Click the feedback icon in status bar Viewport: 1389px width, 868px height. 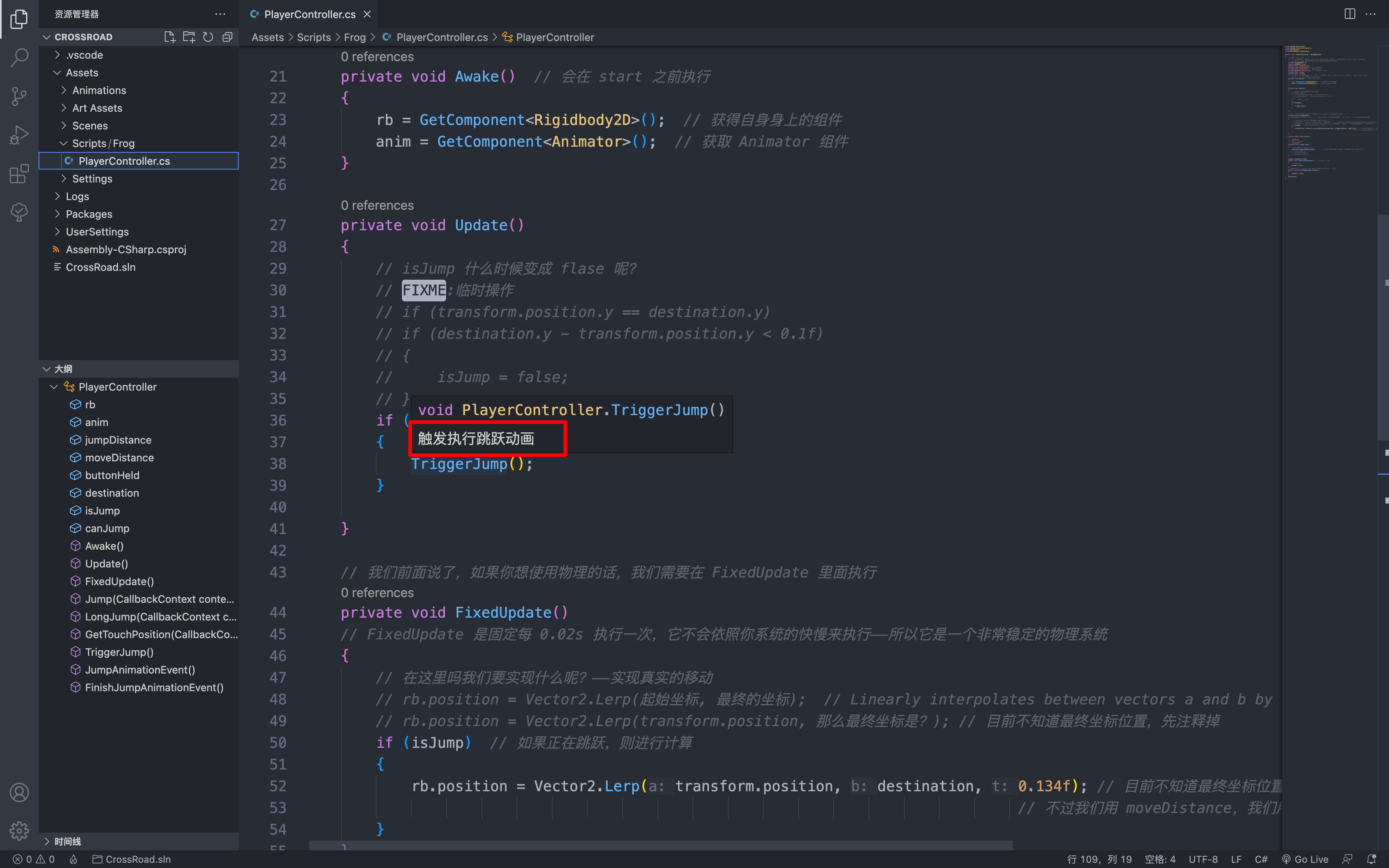click(1347, 859)
